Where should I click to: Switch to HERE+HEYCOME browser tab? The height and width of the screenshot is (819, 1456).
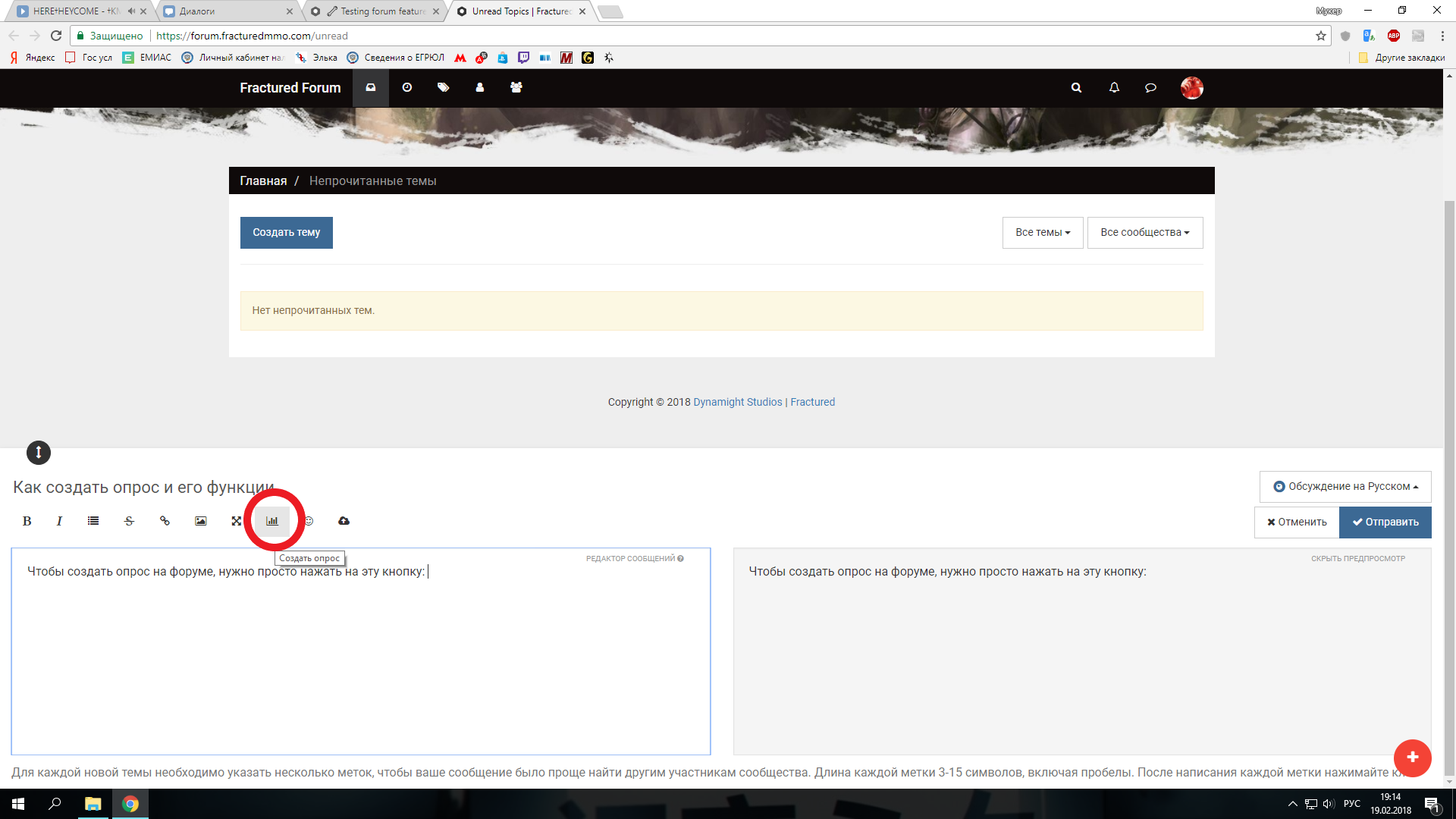(x=76, y=11)
